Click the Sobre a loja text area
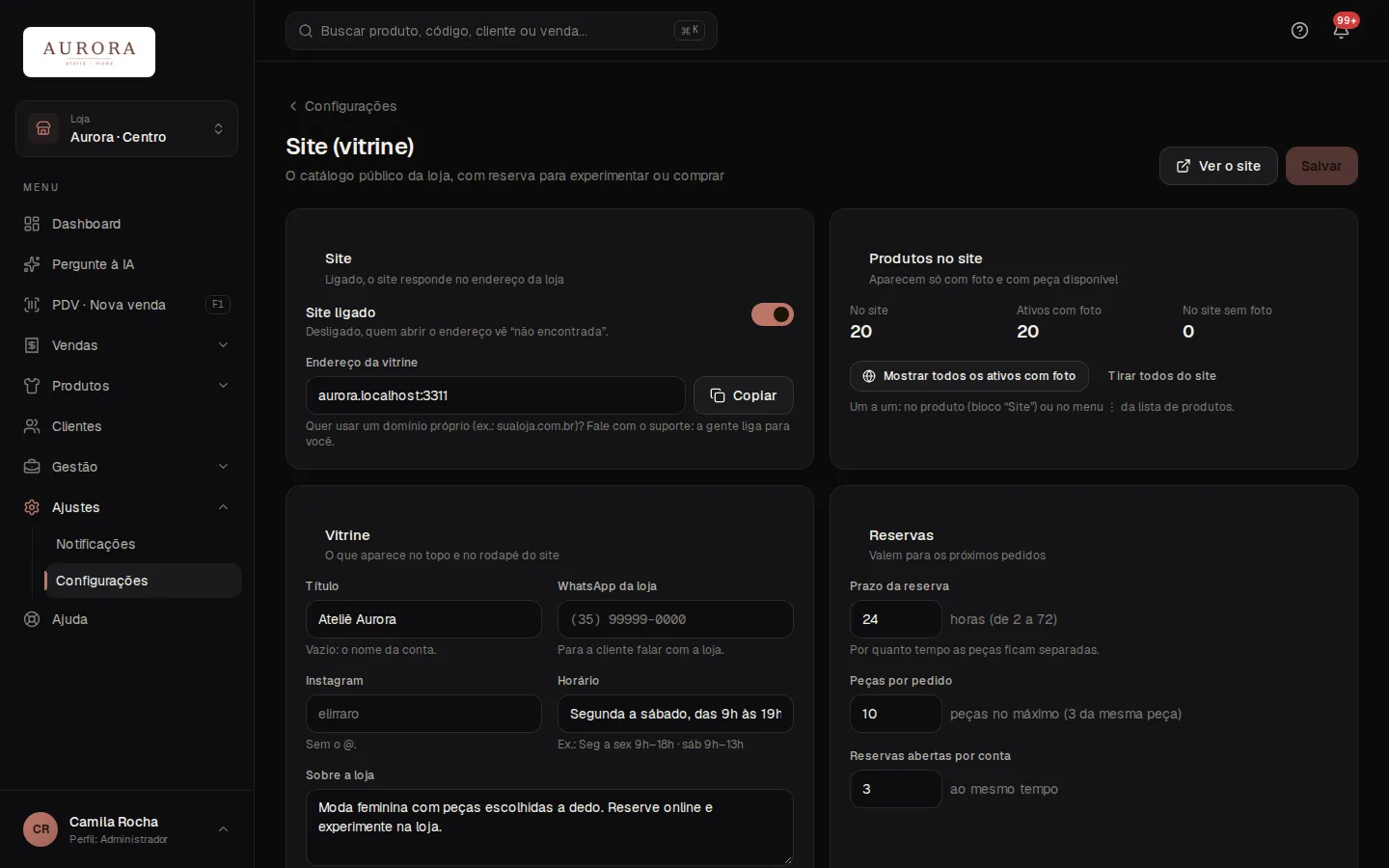This screenshot has width=1389, height=868. point(550,827)
